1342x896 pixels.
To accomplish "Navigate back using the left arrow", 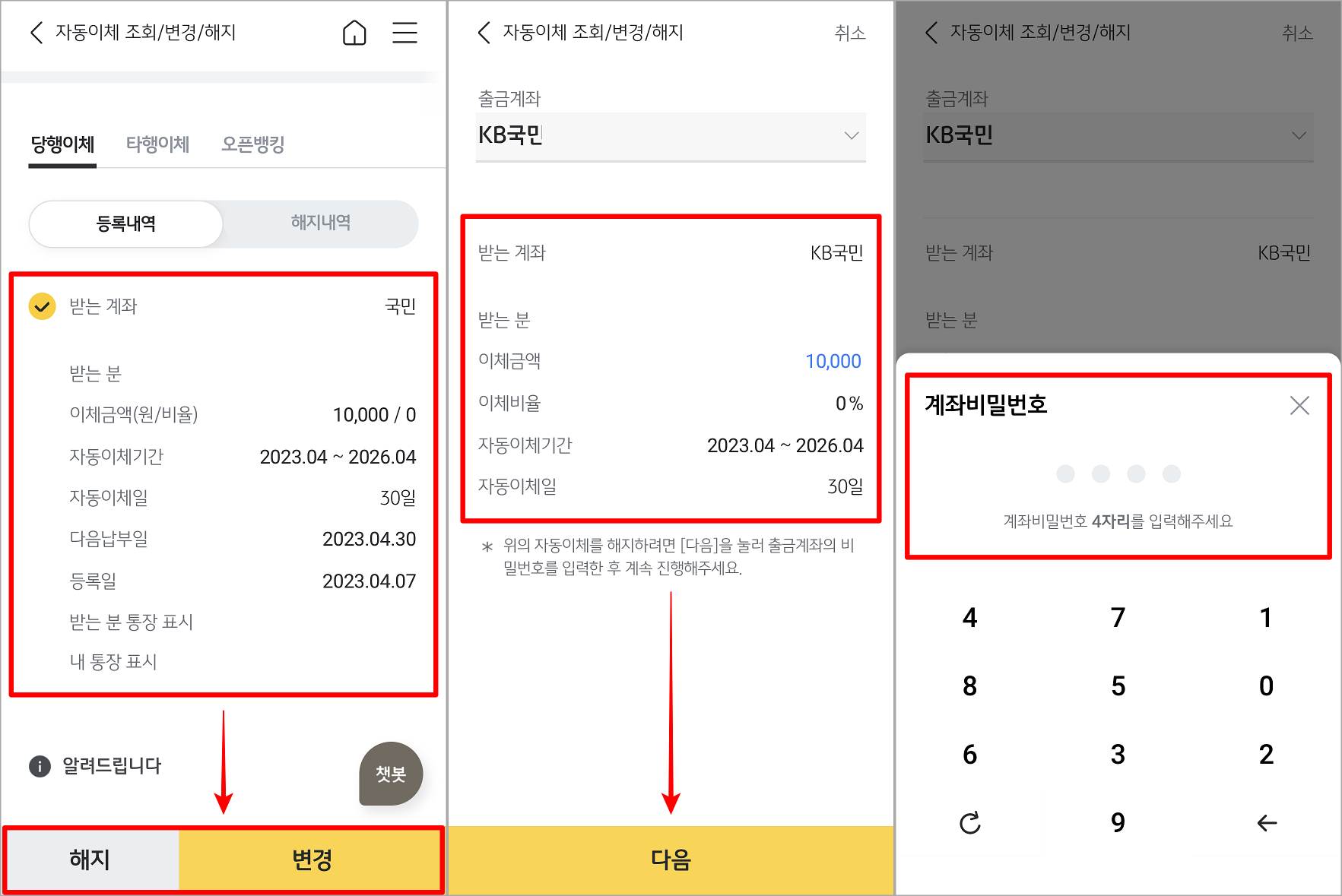I will pos(35,33).
